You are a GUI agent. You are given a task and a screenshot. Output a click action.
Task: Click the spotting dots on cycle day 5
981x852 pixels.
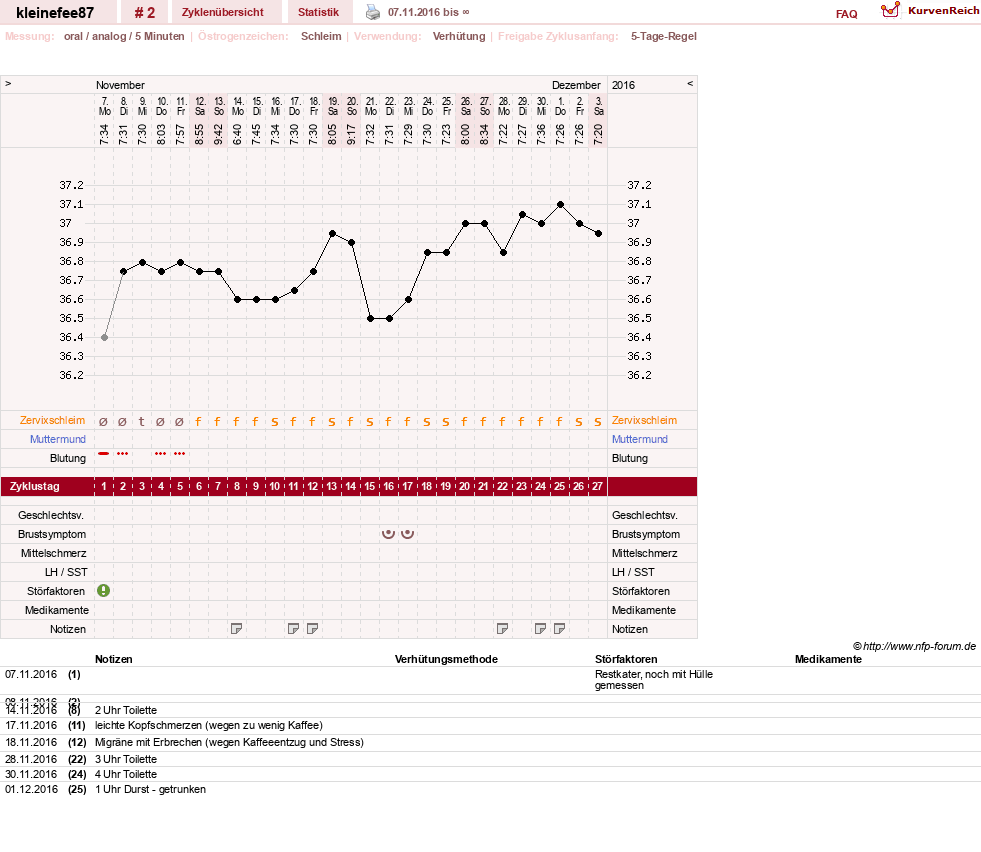tap(180, 453)
